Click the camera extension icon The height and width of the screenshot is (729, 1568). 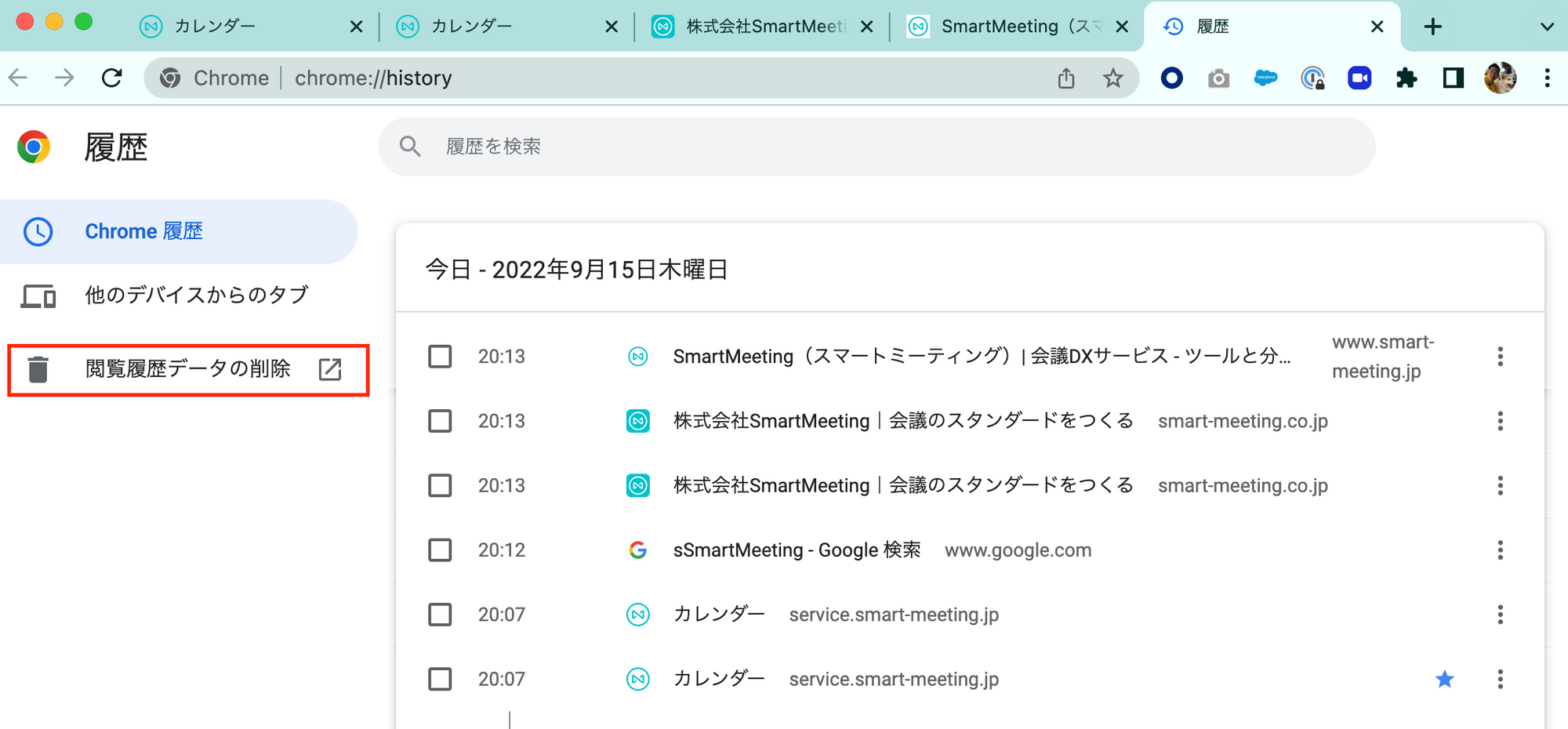click(x=1218, y=78)
